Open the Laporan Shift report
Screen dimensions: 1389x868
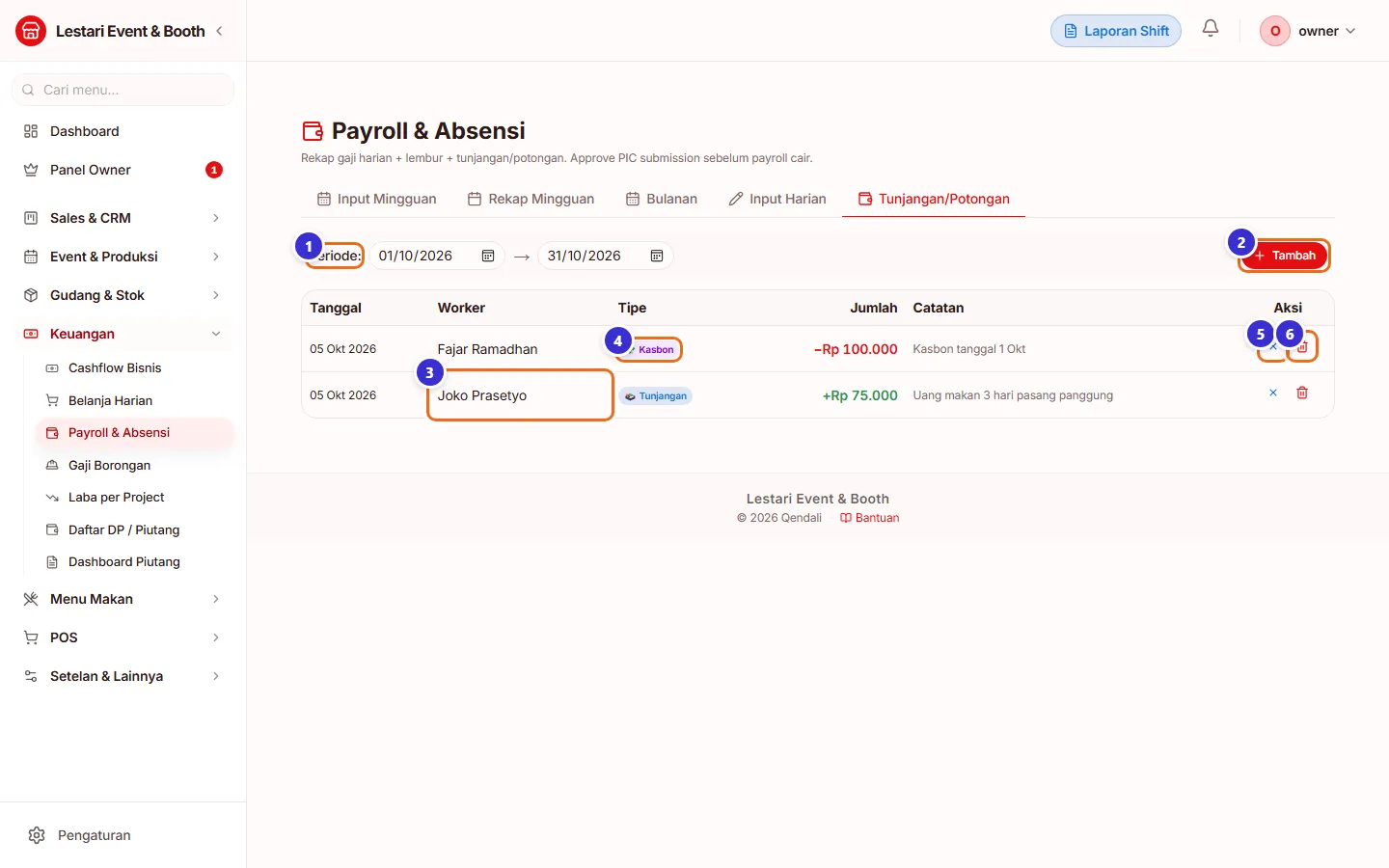click(1116, 31)
